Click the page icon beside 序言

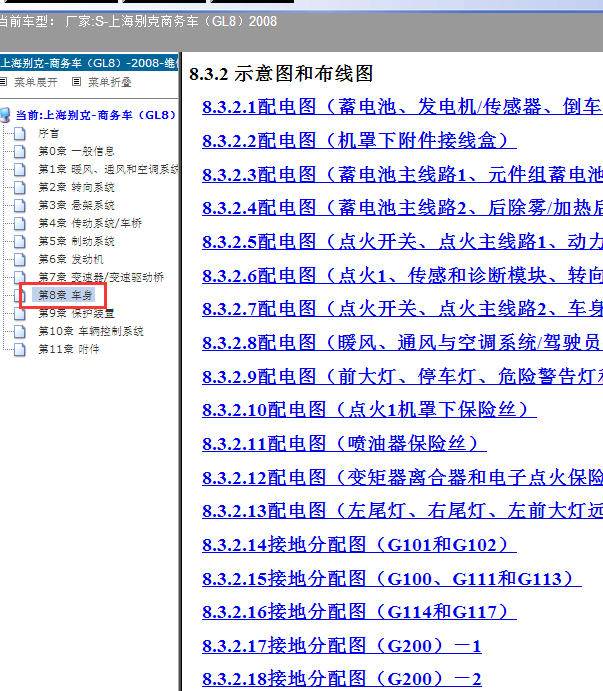20,133
